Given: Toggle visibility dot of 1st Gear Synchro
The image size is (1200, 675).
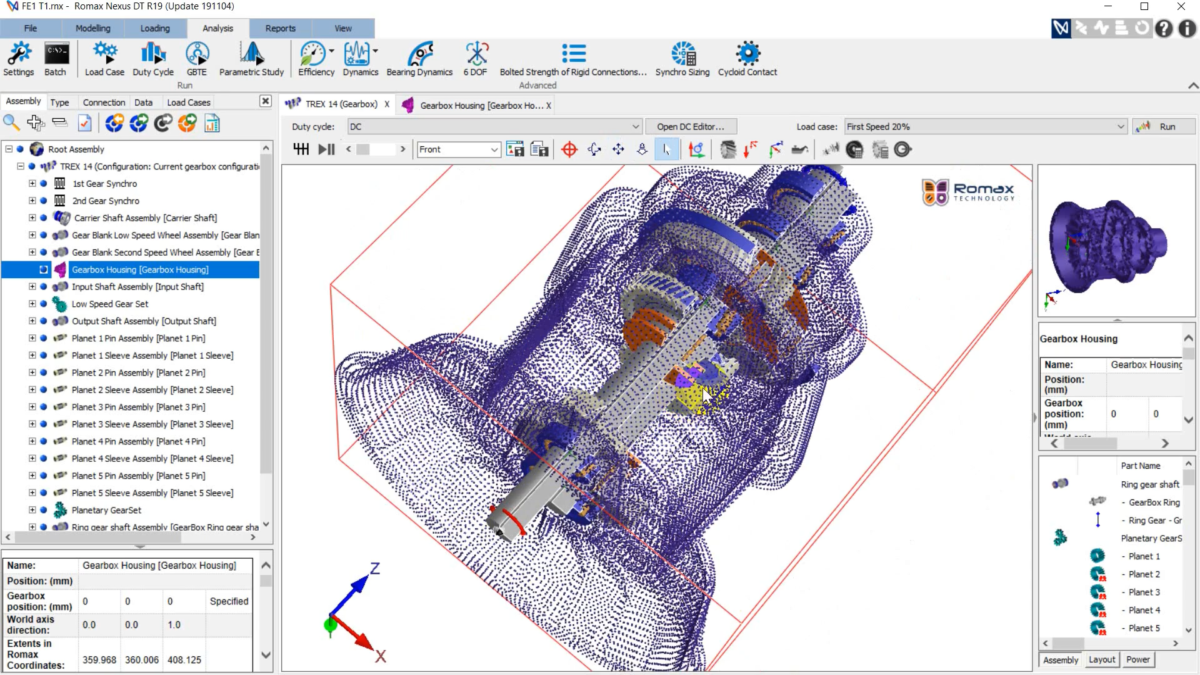Looking at the screenshot, I should (x=44, y=184).
